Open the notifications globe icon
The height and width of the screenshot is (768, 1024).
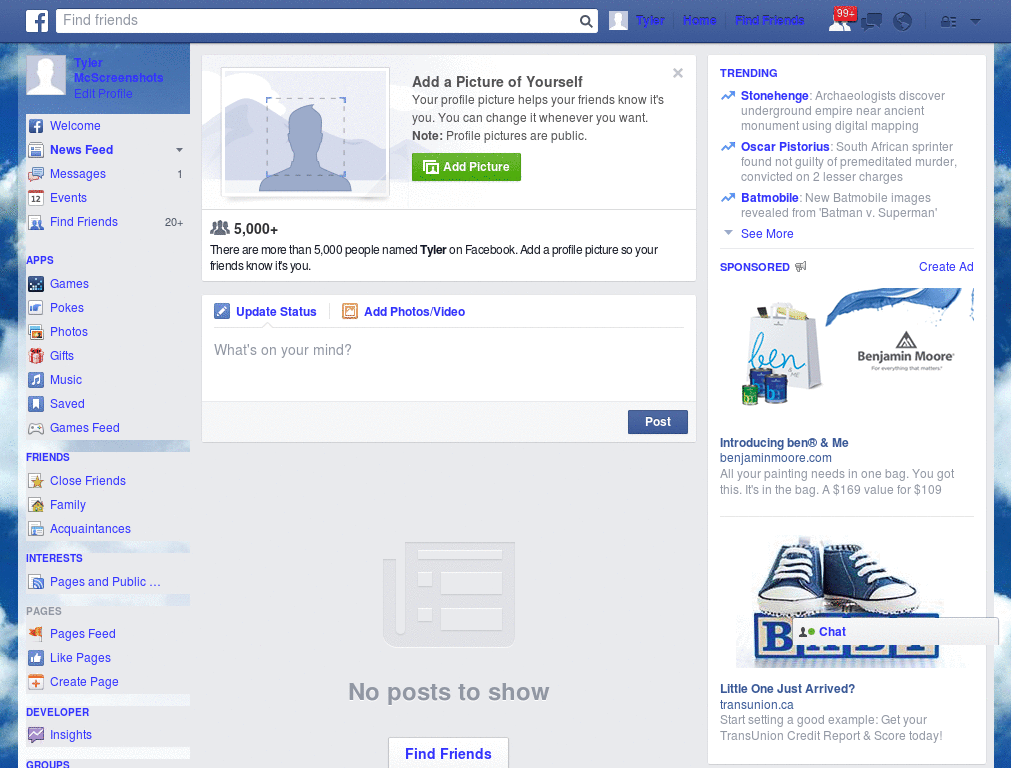pyautogui.click(x=902, y=22)
